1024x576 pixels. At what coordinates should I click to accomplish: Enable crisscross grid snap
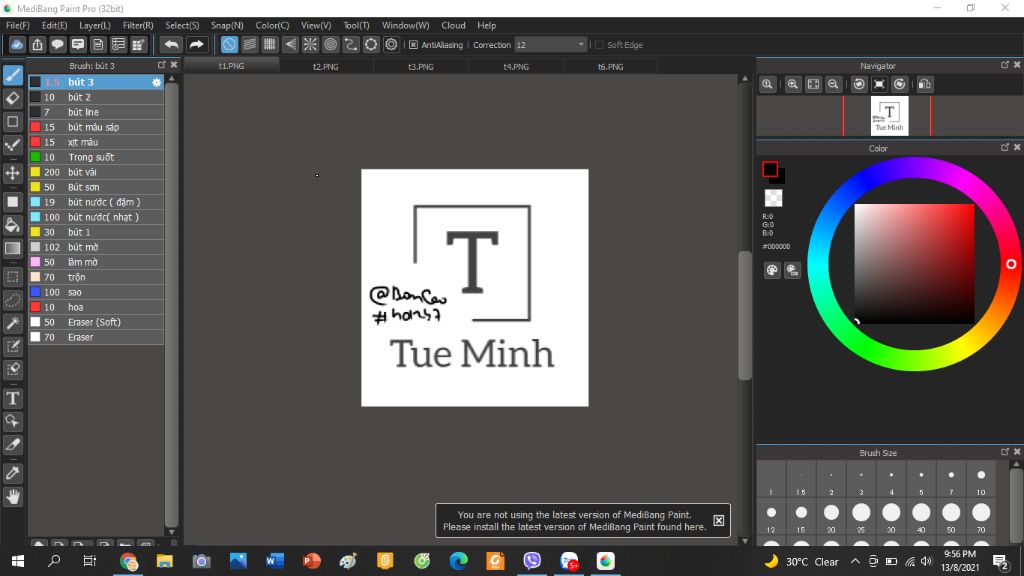(x=270, y=44)
